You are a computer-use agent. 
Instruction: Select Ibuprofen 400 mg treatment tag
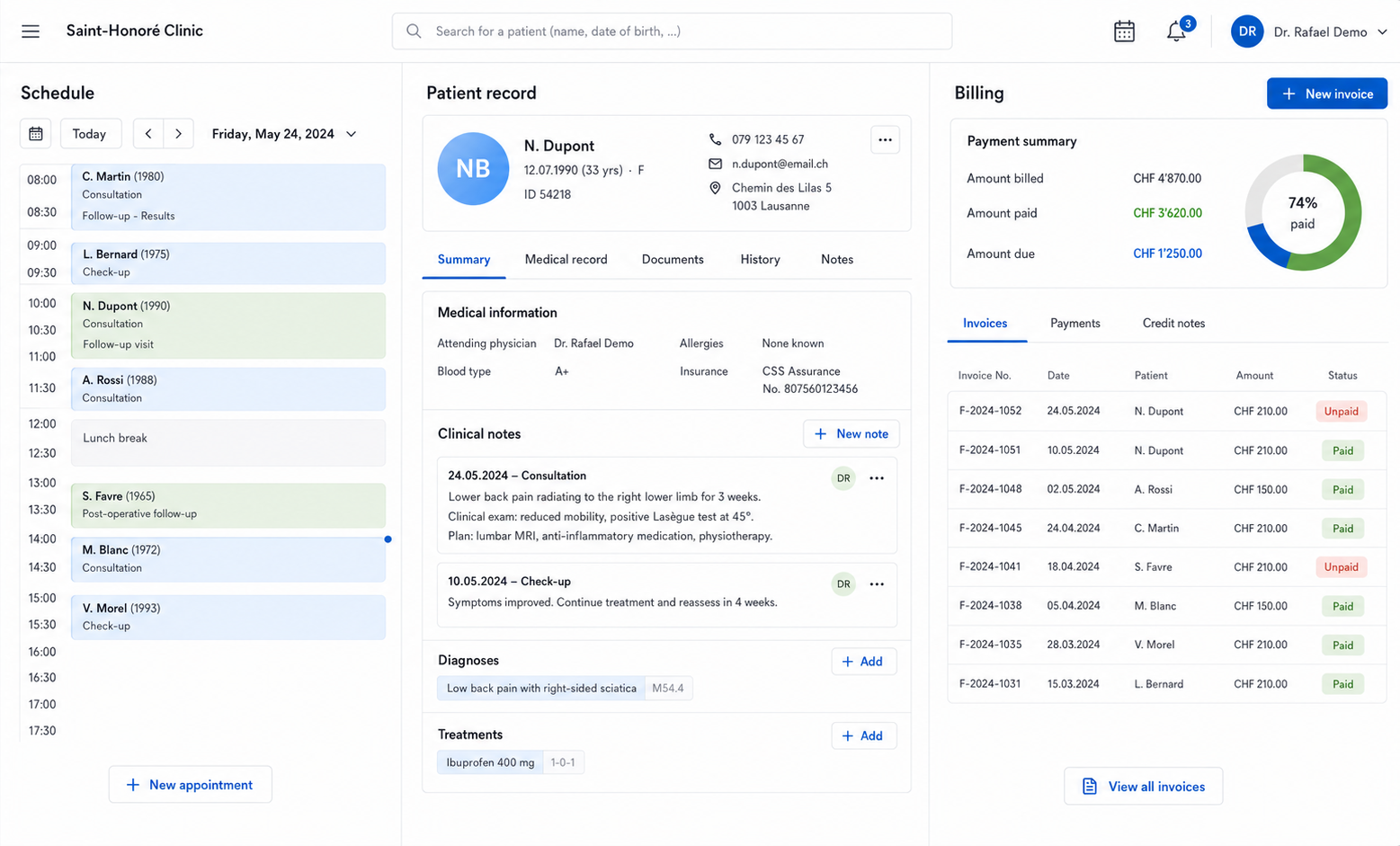pyautogui.click(x=490, y=762)
